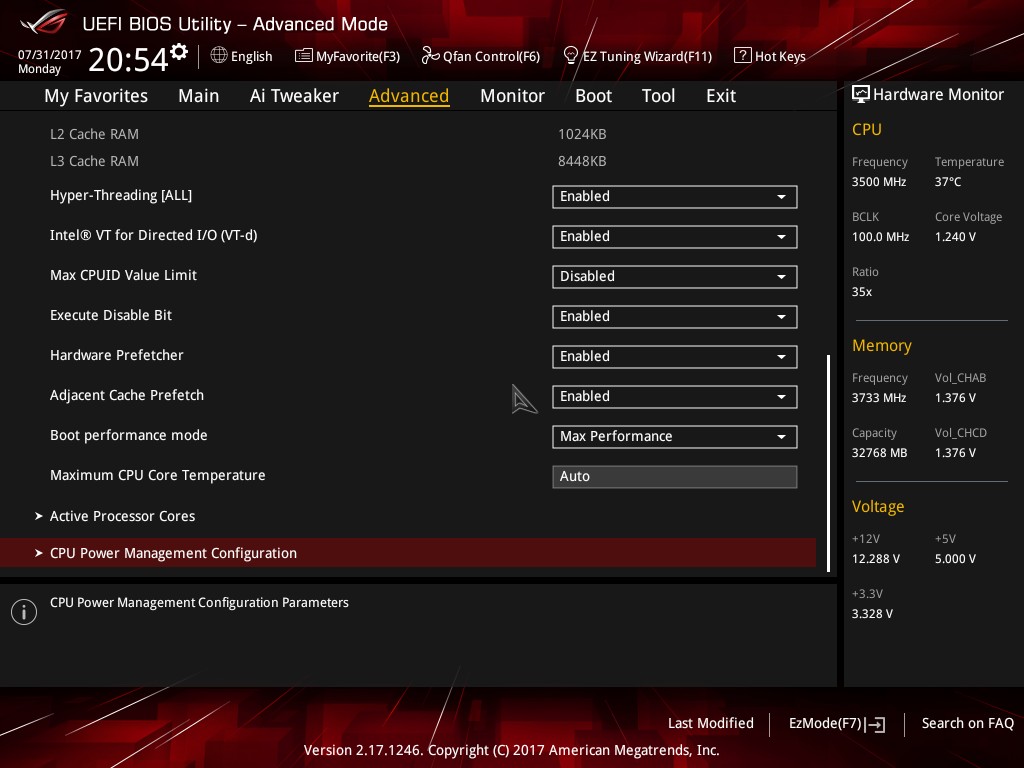Screen dimensions: 1024x768
Task: Click the 1024KB cache value
Action: pyautogui.click(x=582, y=134)
